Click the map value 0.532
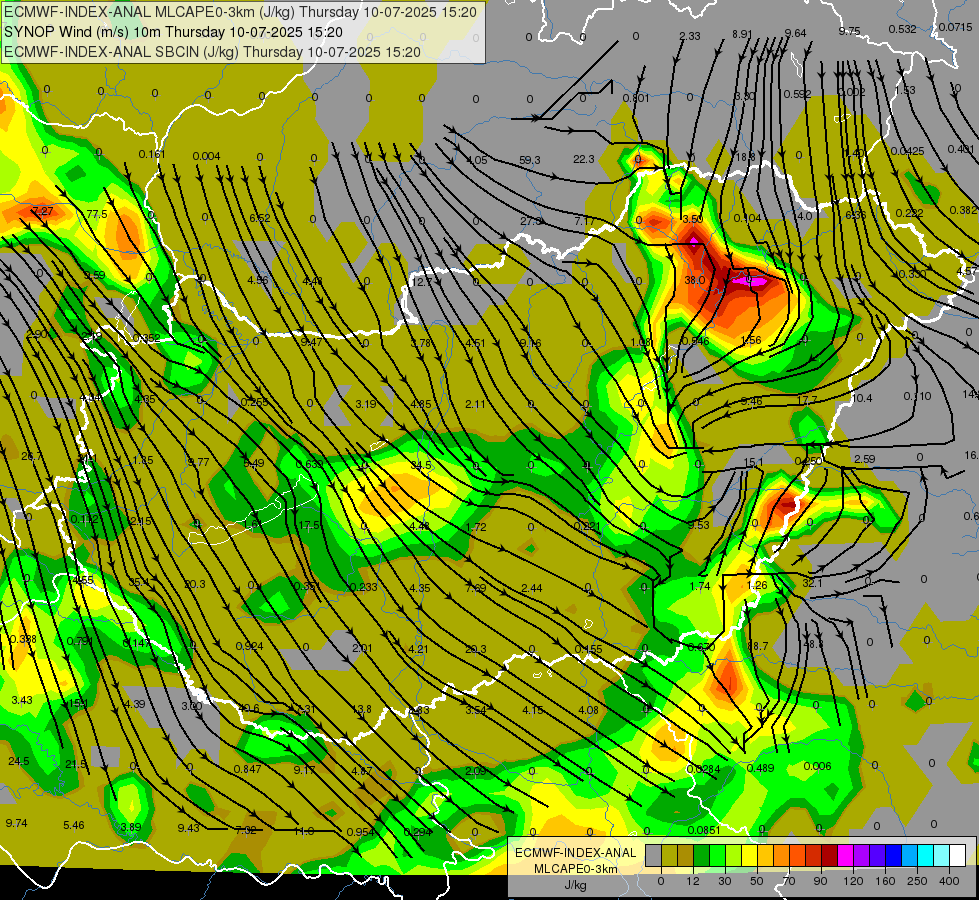Image resolution: width=979 pixels, height=900 pixels. [902, 29]
